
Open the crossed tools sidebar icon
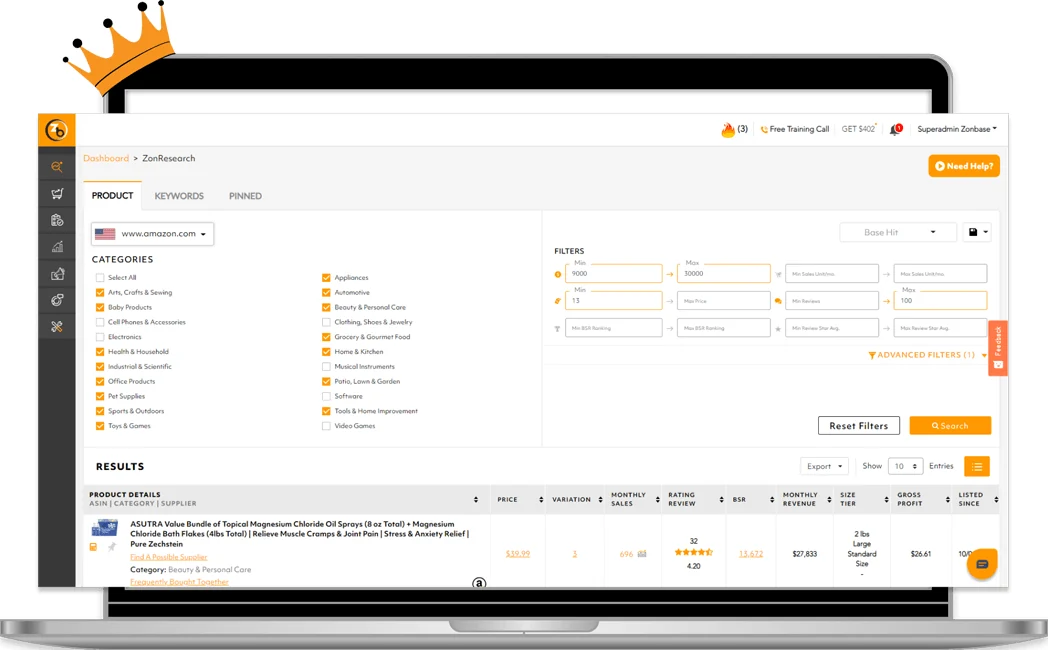coord(57,327)
